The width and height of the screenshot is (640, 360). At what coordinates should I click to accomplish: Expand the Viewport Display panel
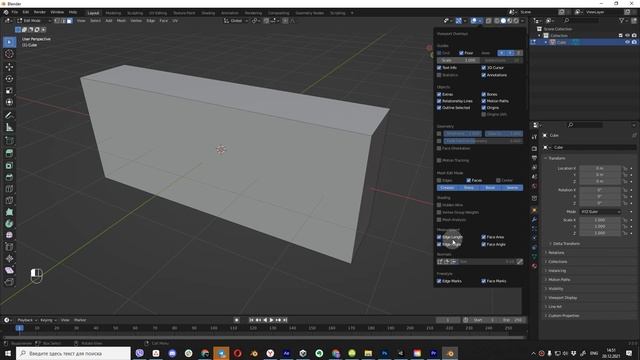[562, 298]
